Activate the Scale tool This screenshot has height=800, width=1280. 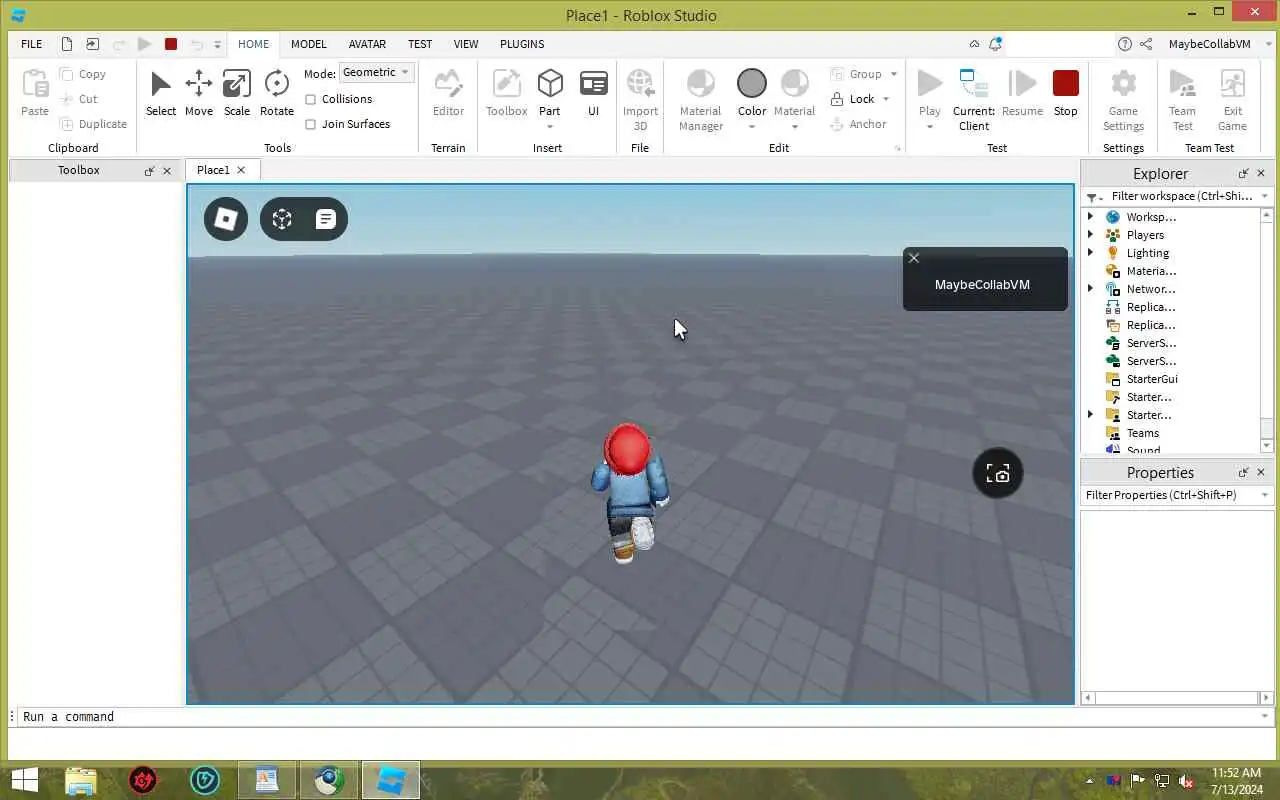pyautogui.click(x=237, y=93)
